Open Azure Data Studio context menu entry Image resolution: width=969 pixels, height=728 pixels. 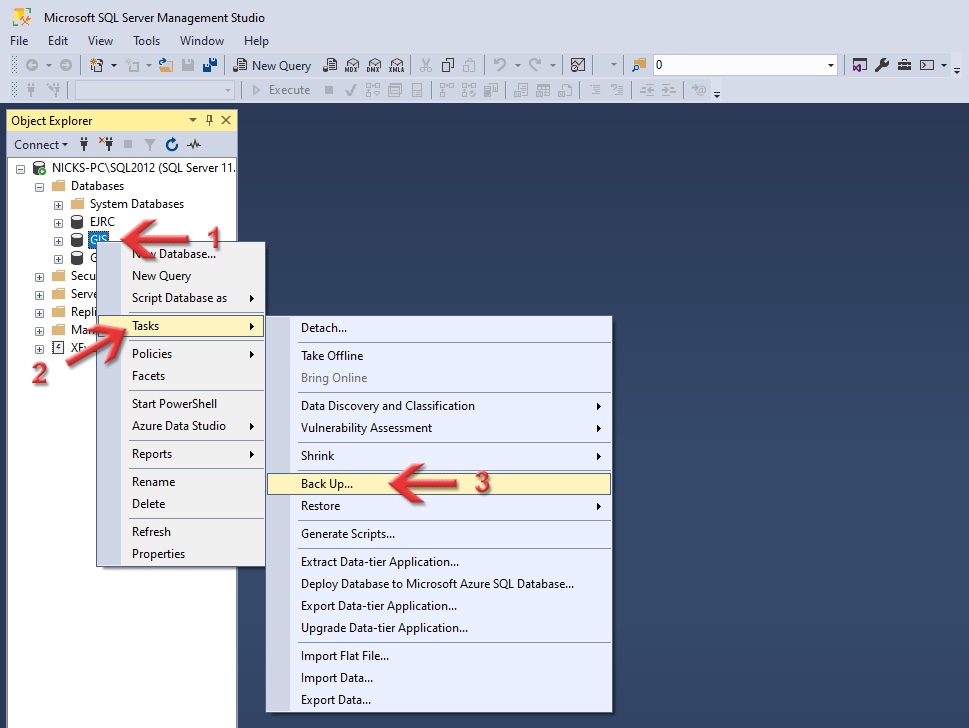point(181,426)
